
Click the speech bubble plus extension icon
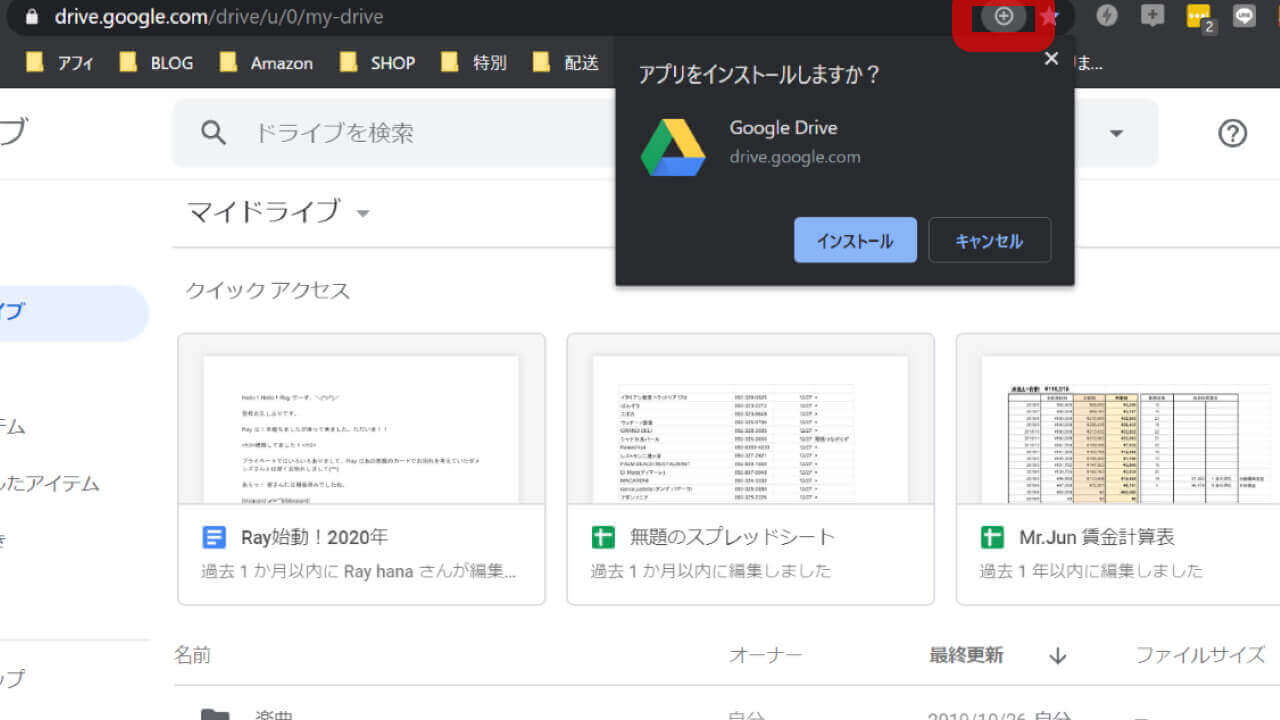point(1153,16)
